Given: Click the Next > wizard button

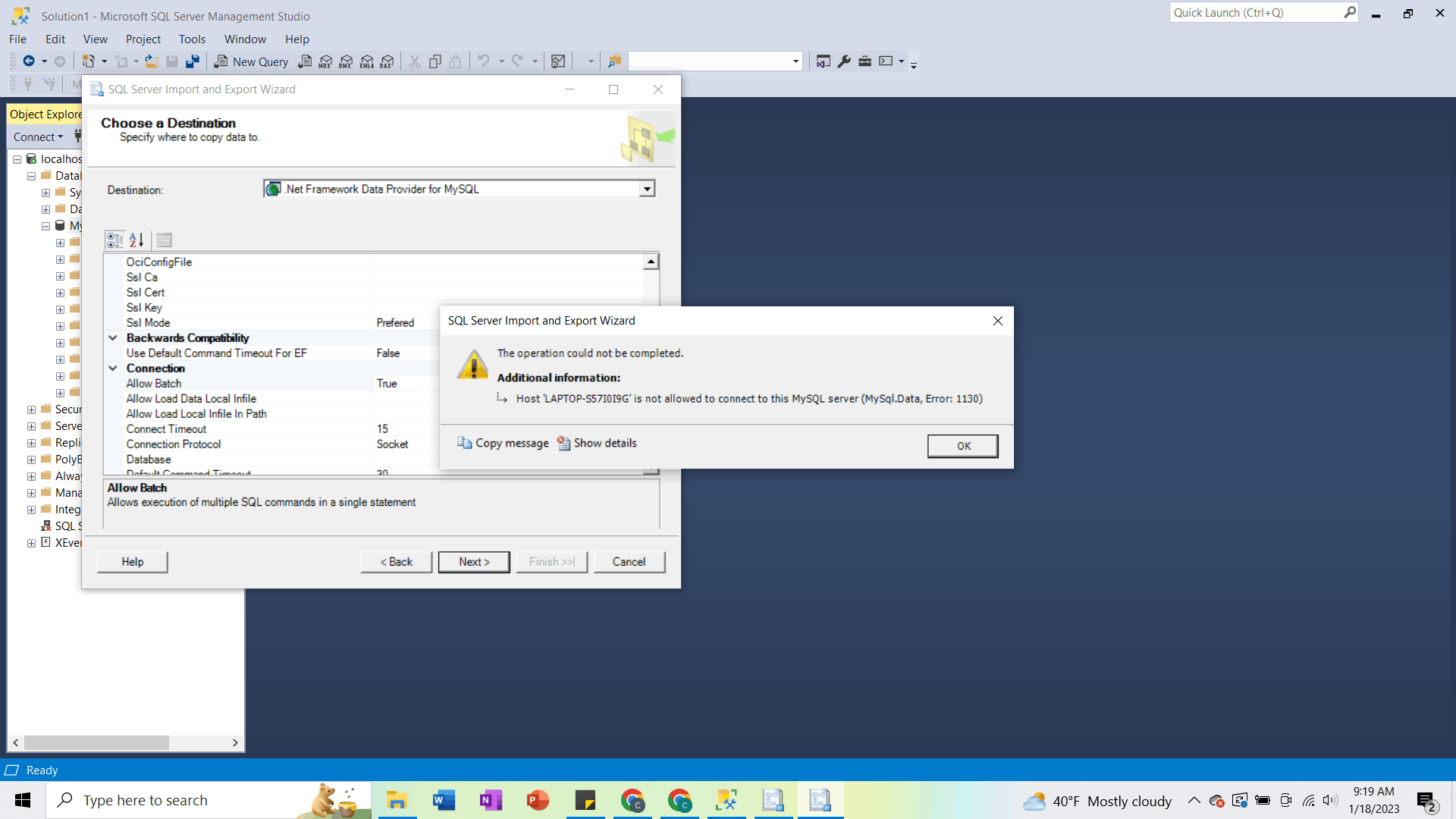Looking at the screenshot, I should 474,562.
